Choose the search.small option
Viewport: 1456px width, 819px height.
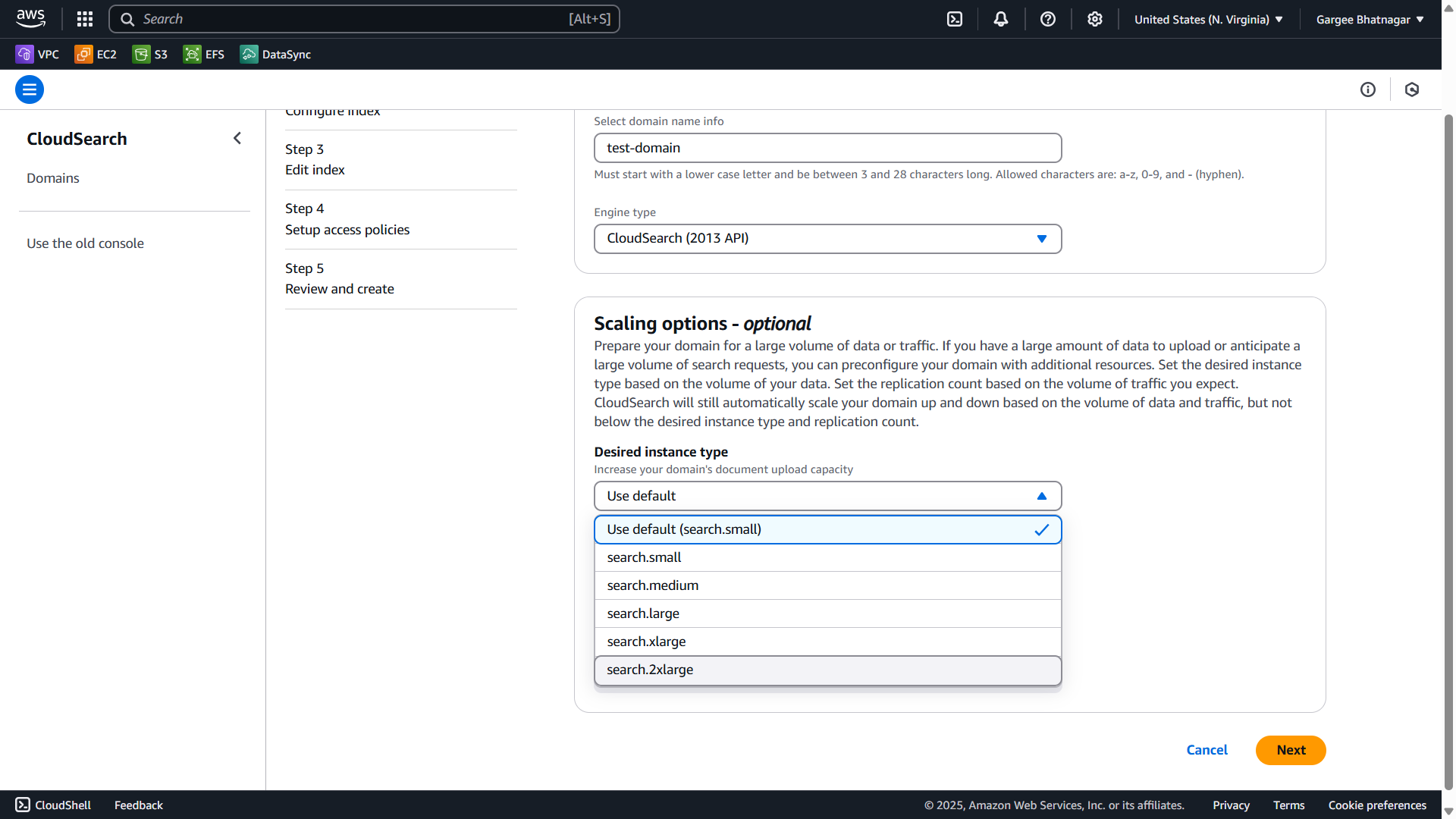827,557
